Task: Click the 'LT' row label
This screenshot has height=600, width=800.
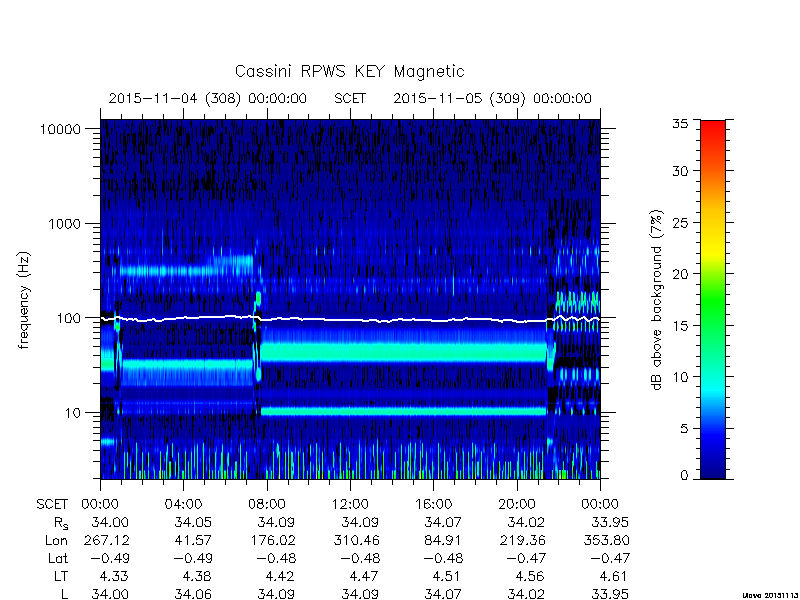Action: coord(61,577)
